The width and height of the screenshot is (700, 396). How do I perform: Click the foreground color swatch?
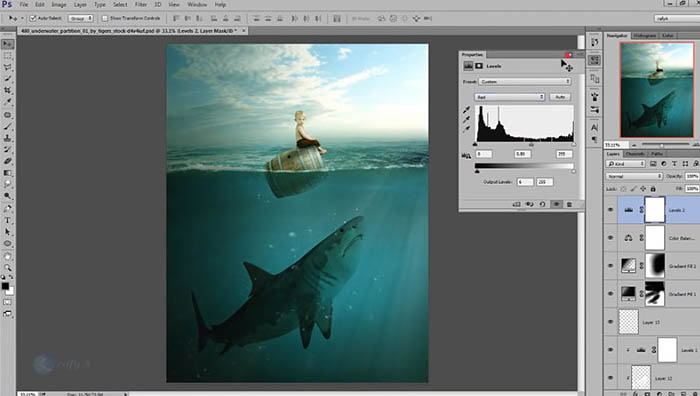pyautogui.click(x=5, y=286)
